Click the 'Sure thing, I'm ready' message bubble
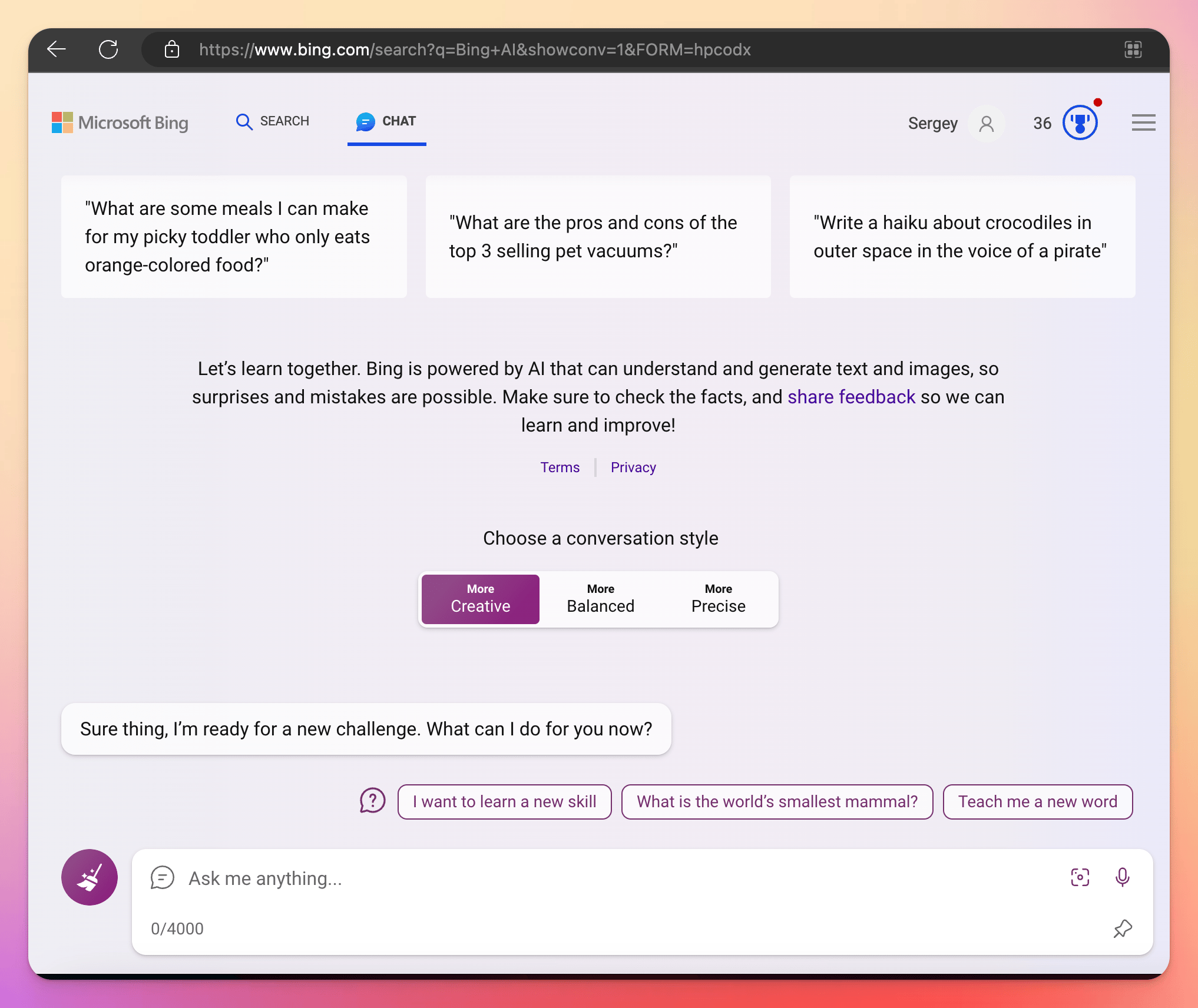 (x=366, y=729)
